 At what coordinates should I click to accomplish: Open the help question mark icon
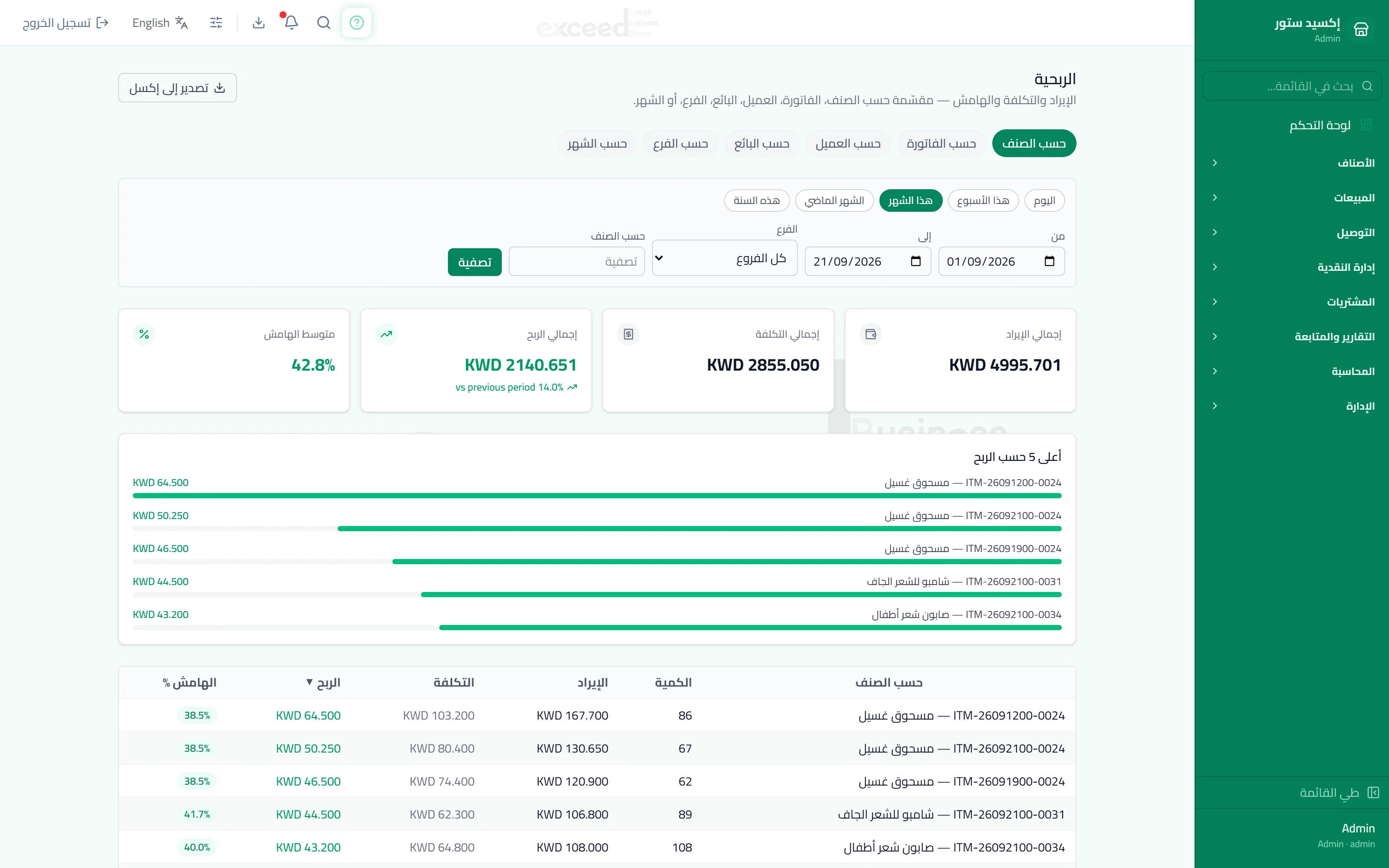[356, 23]
